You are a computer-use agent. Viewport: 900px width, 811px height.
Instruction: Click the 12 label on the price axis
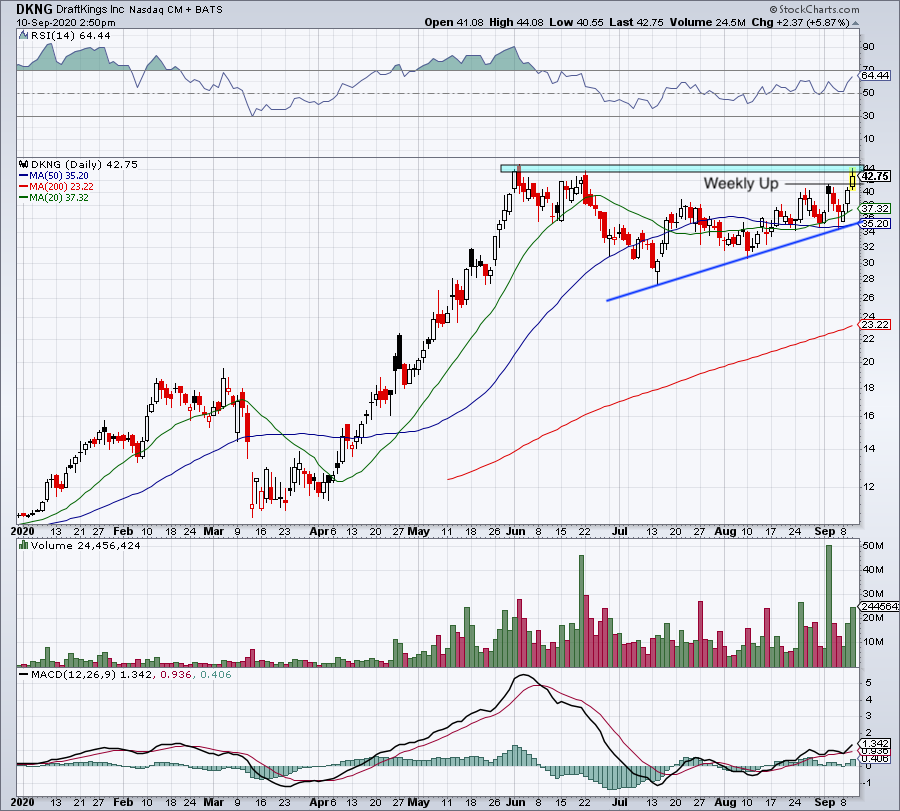(868, 487)
